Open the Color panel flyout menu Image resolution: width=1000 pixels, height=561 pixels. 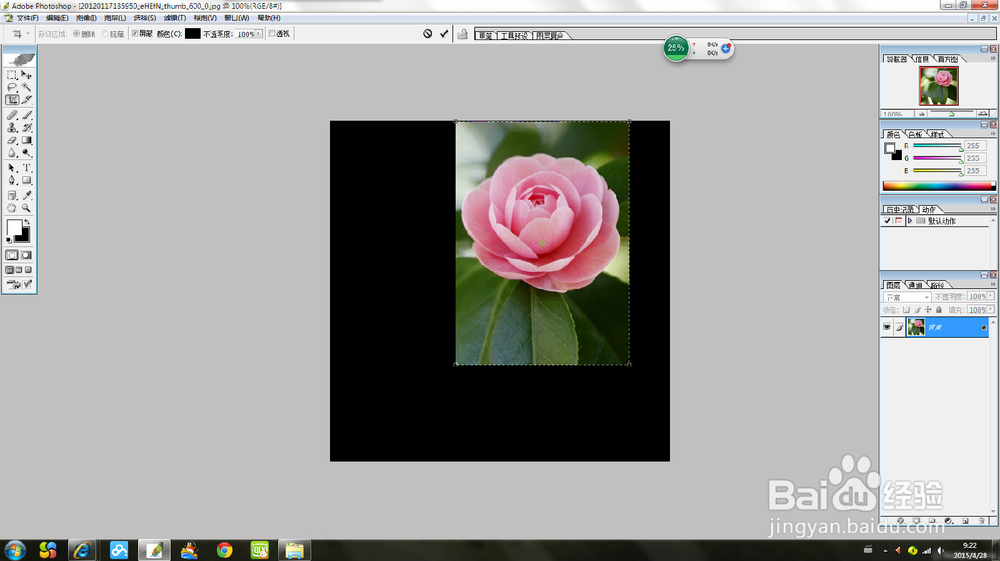(x=992, y=134)
